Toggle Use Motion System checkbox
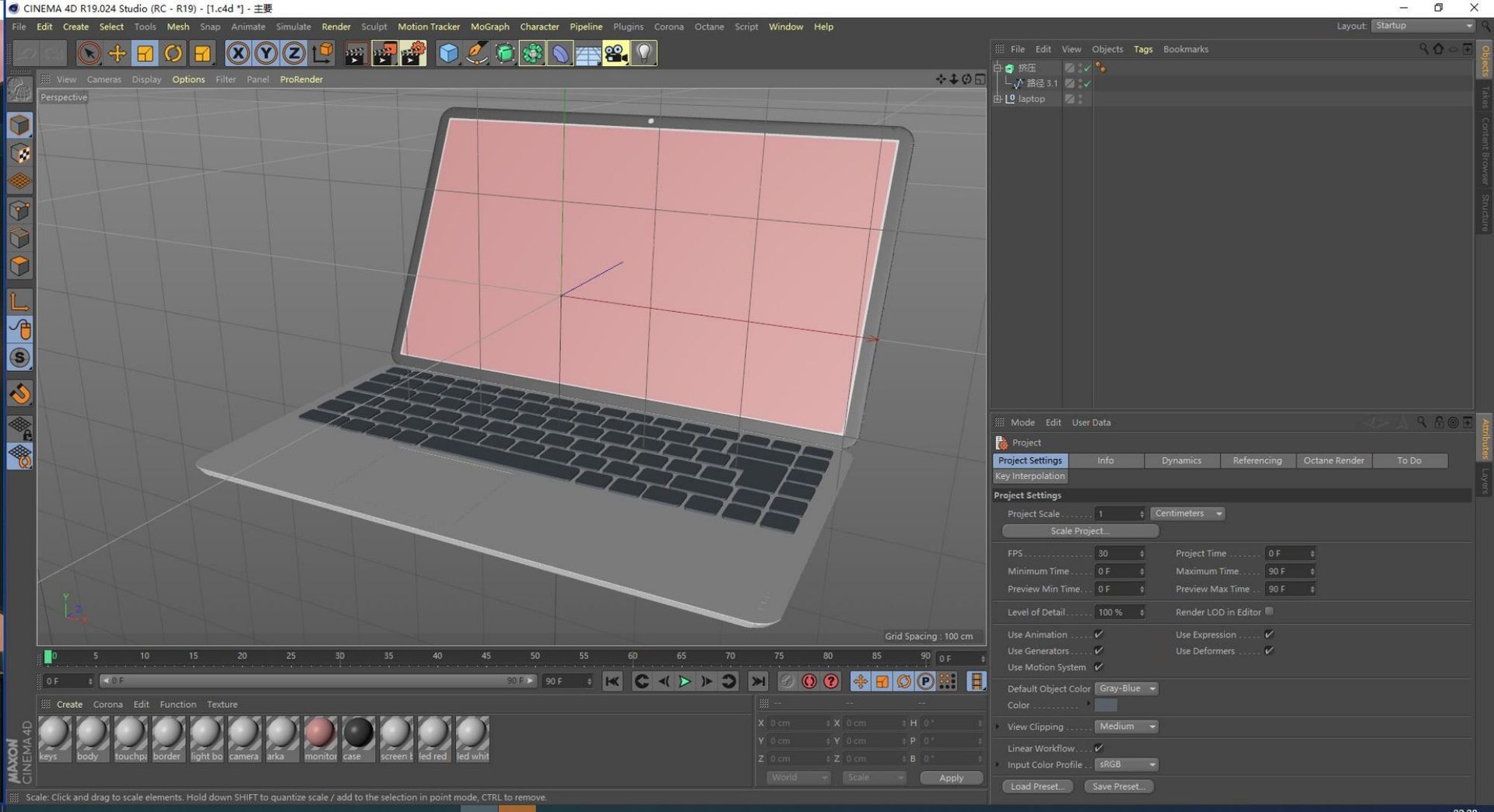The image size is (1494, 812). click(1099, 667)
